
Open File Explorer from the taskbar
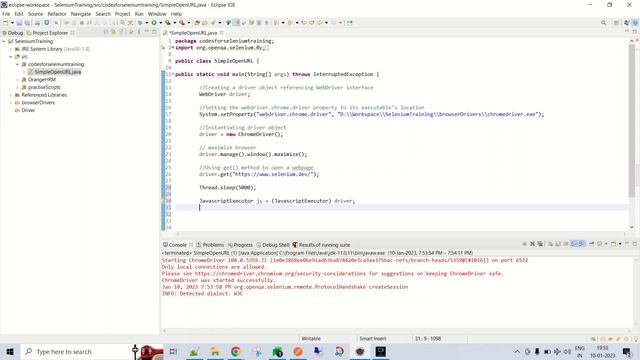click(215, 351)
